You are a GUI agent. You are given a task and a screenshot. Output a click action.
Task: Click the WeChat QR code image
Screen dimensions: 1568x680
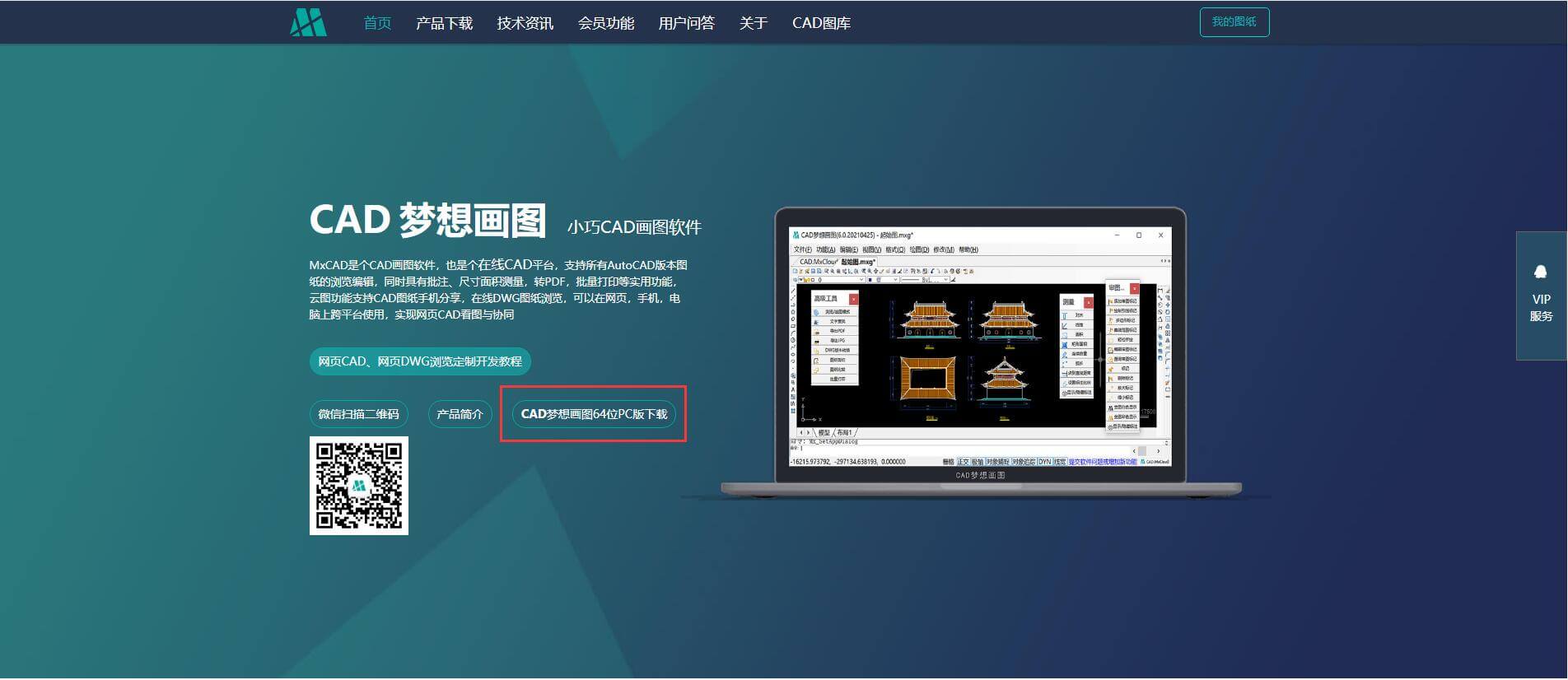tap(359, 486)
